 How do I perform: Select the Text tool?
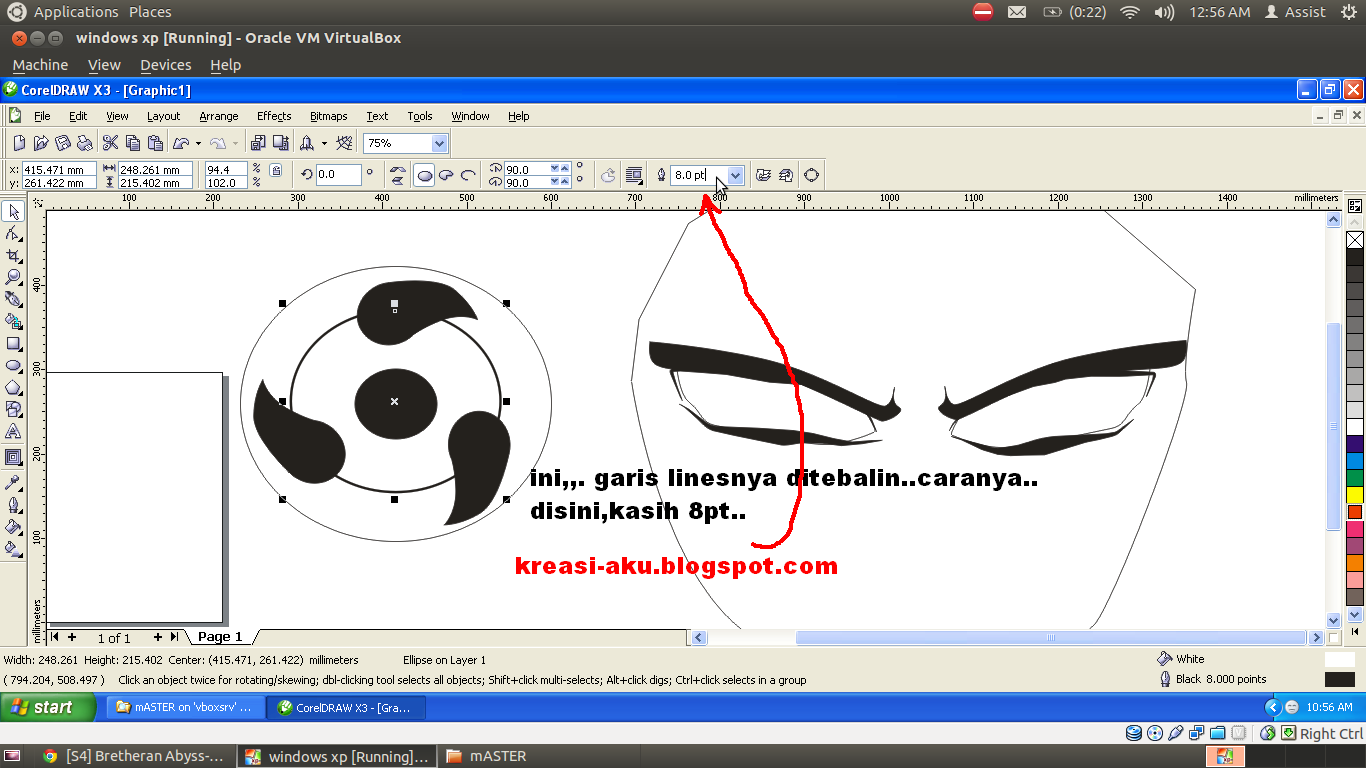13,431
